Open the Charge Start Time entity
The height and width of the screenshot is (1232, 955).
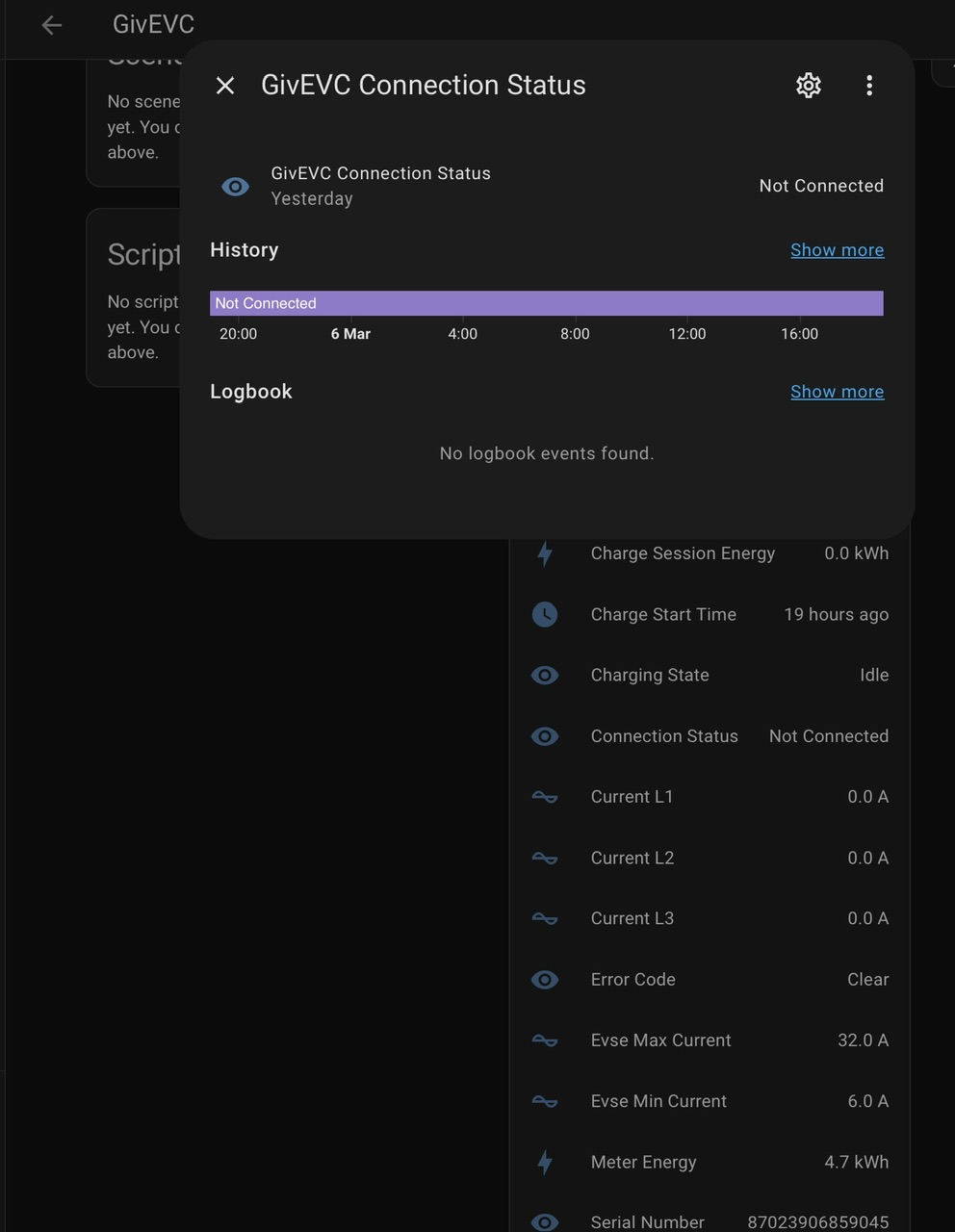coord(663,614)
